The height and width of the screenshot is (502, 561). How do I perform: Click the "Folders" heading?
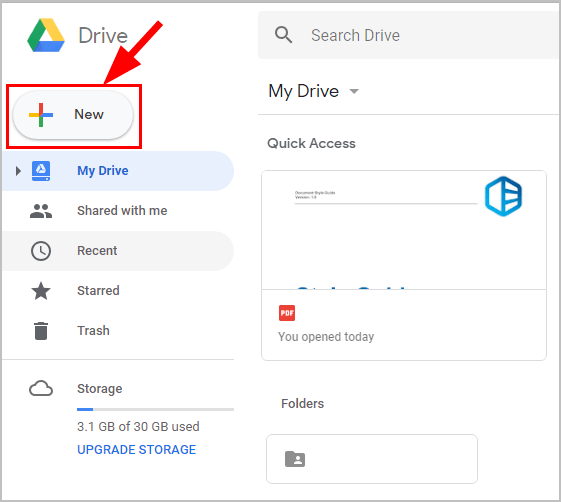tap(302, 404)
